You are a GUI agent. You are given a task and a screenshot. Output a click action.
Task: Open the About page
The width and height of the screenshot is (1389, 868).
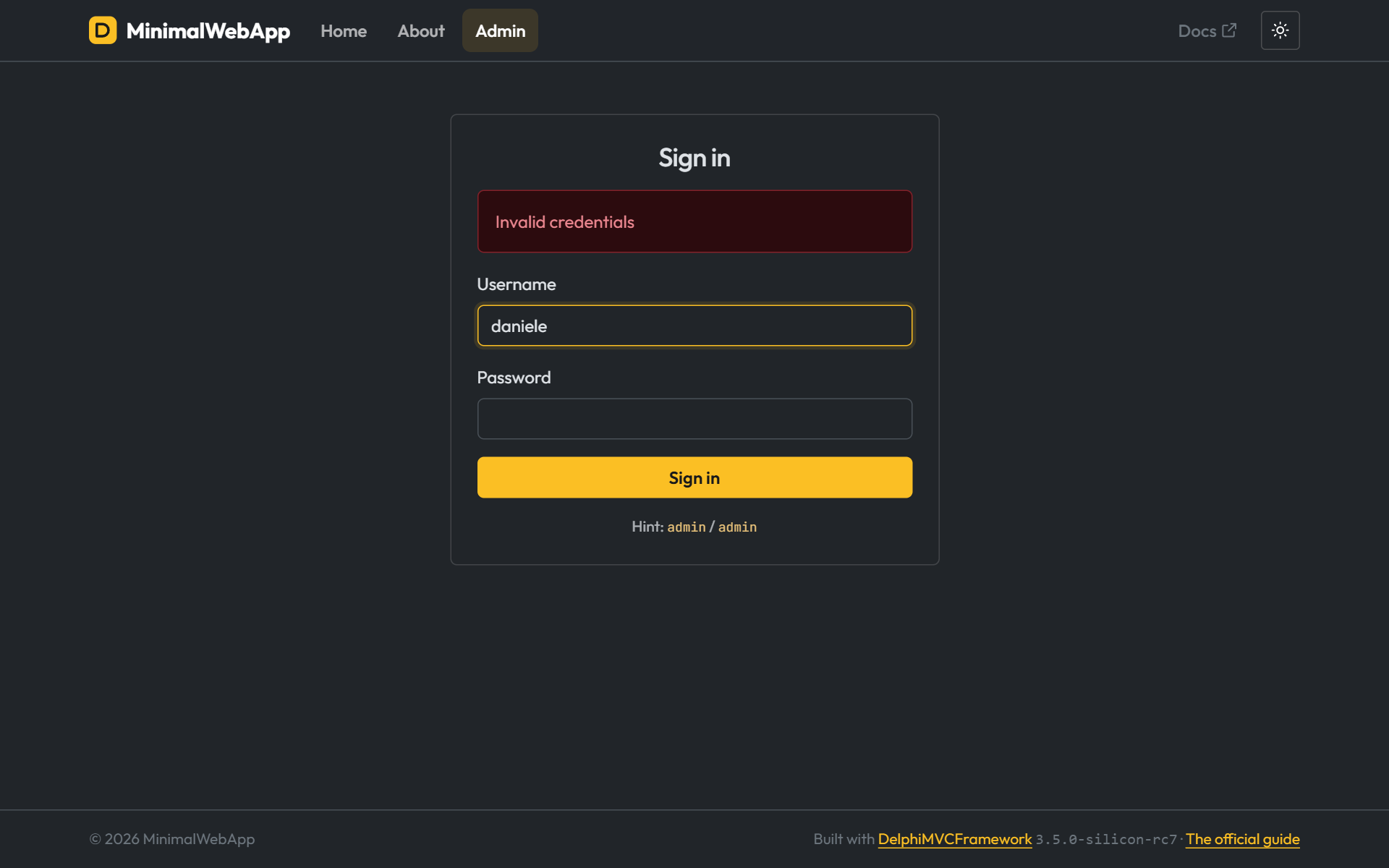[x=421, y=30]
